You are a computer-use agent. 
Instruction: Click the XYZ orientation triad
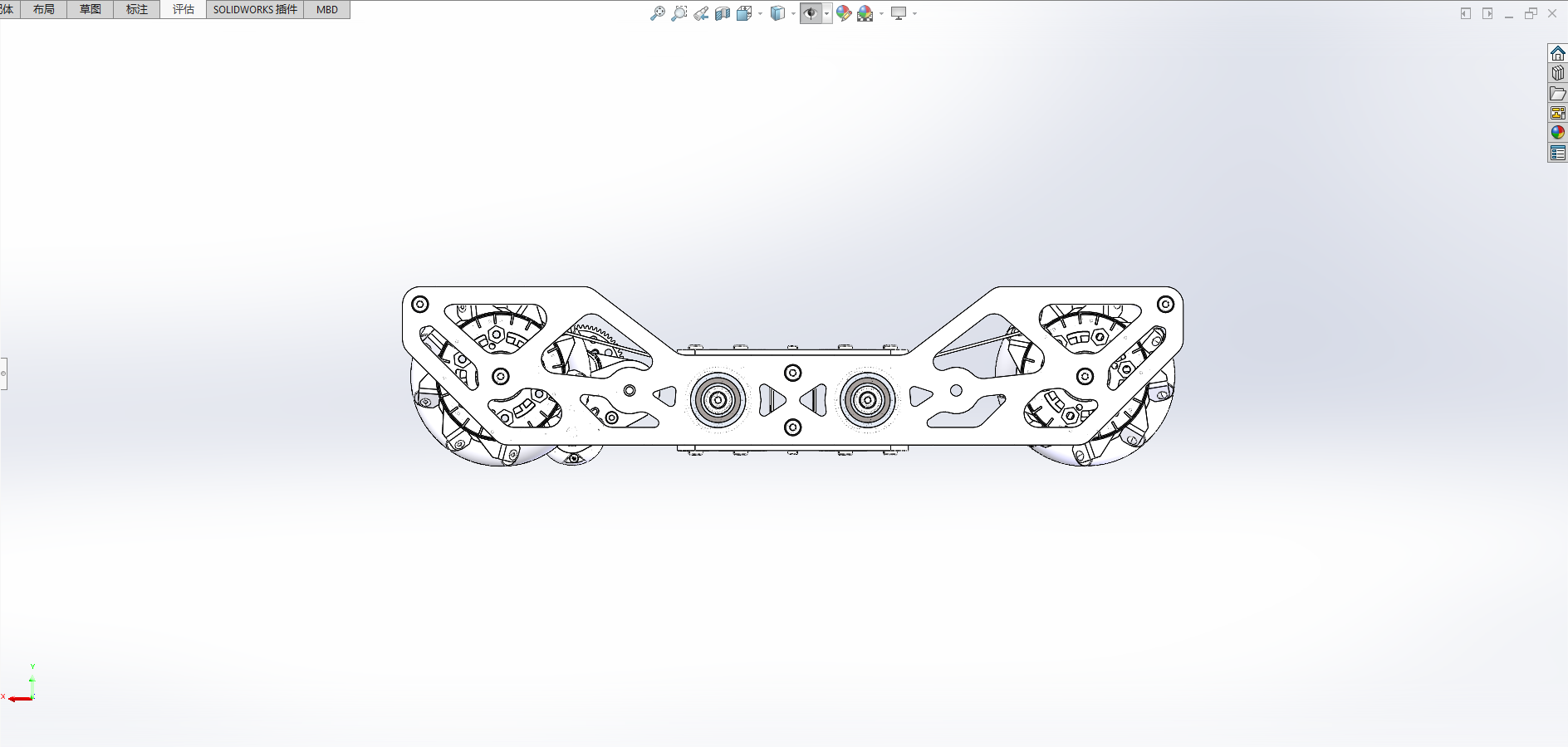point(20,685)
